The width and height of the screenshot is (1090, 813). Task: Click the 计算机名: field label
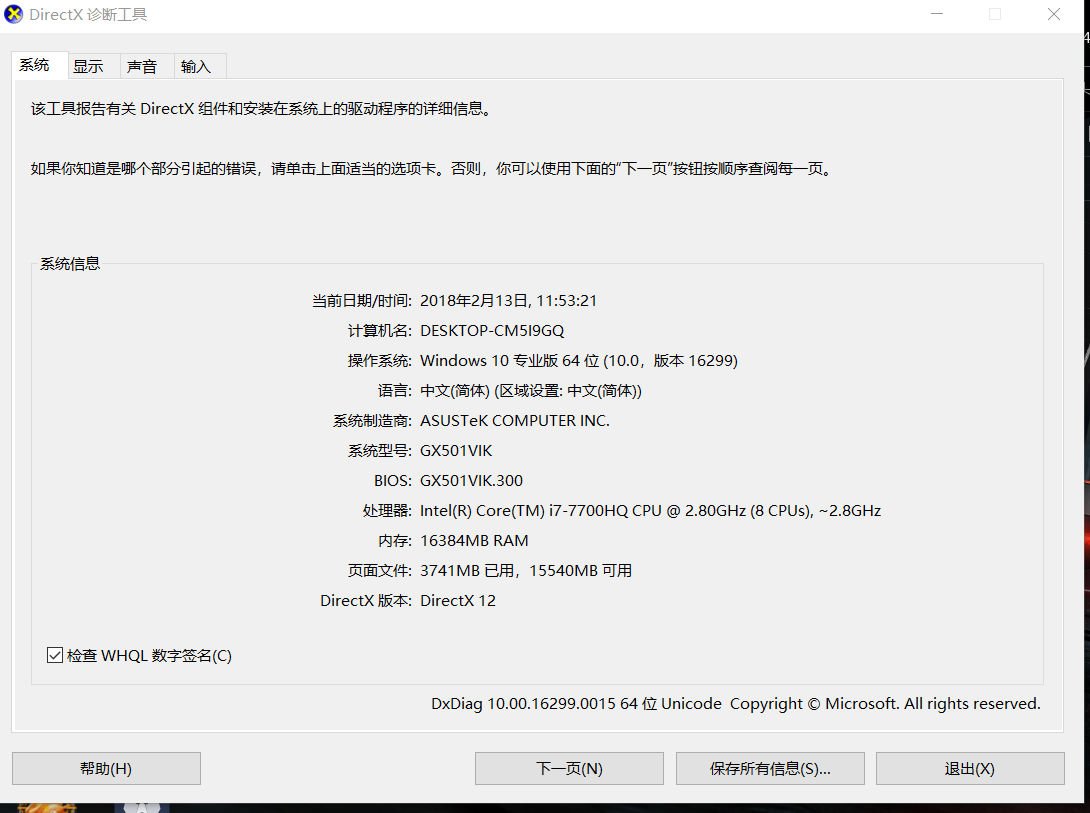(380, 331)
